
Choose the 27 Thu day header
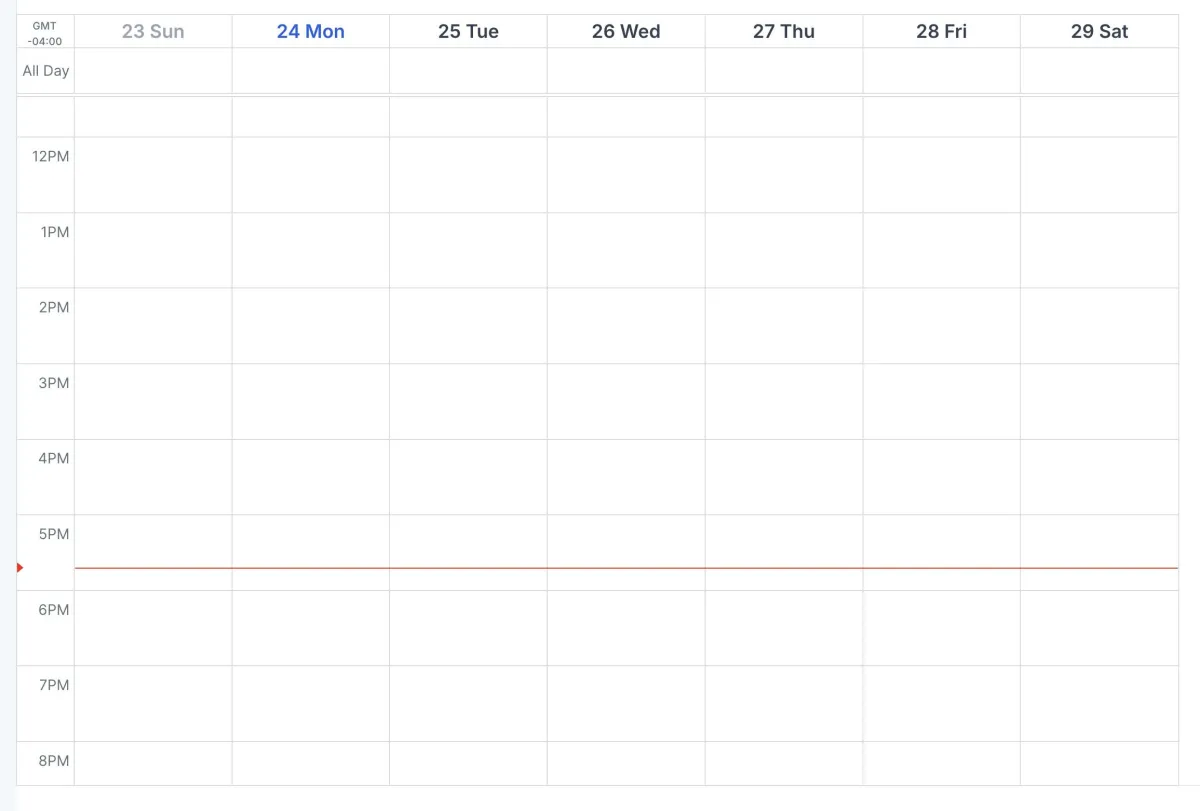point(784,31)
